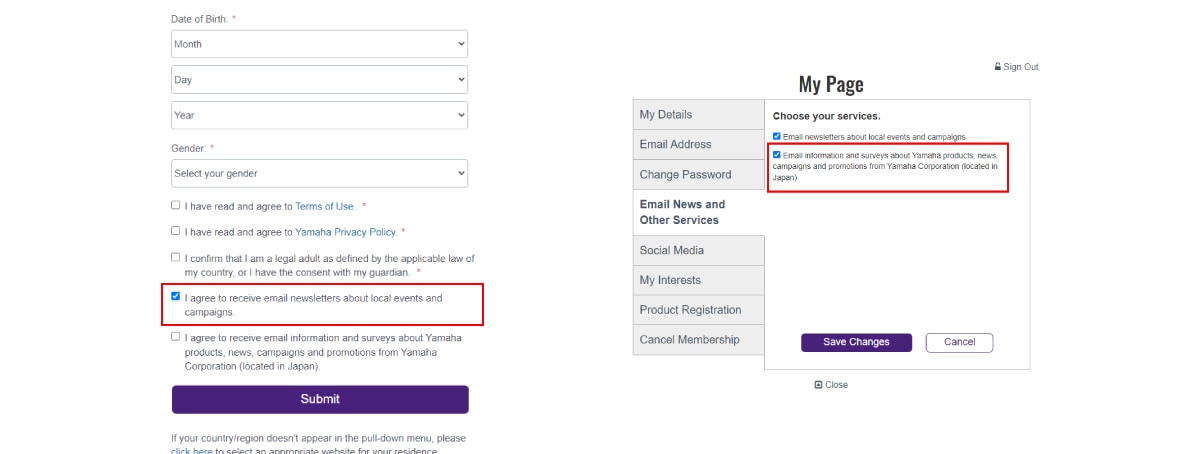
Task: Open the Terms of Use link
Action: coord(325,207)
